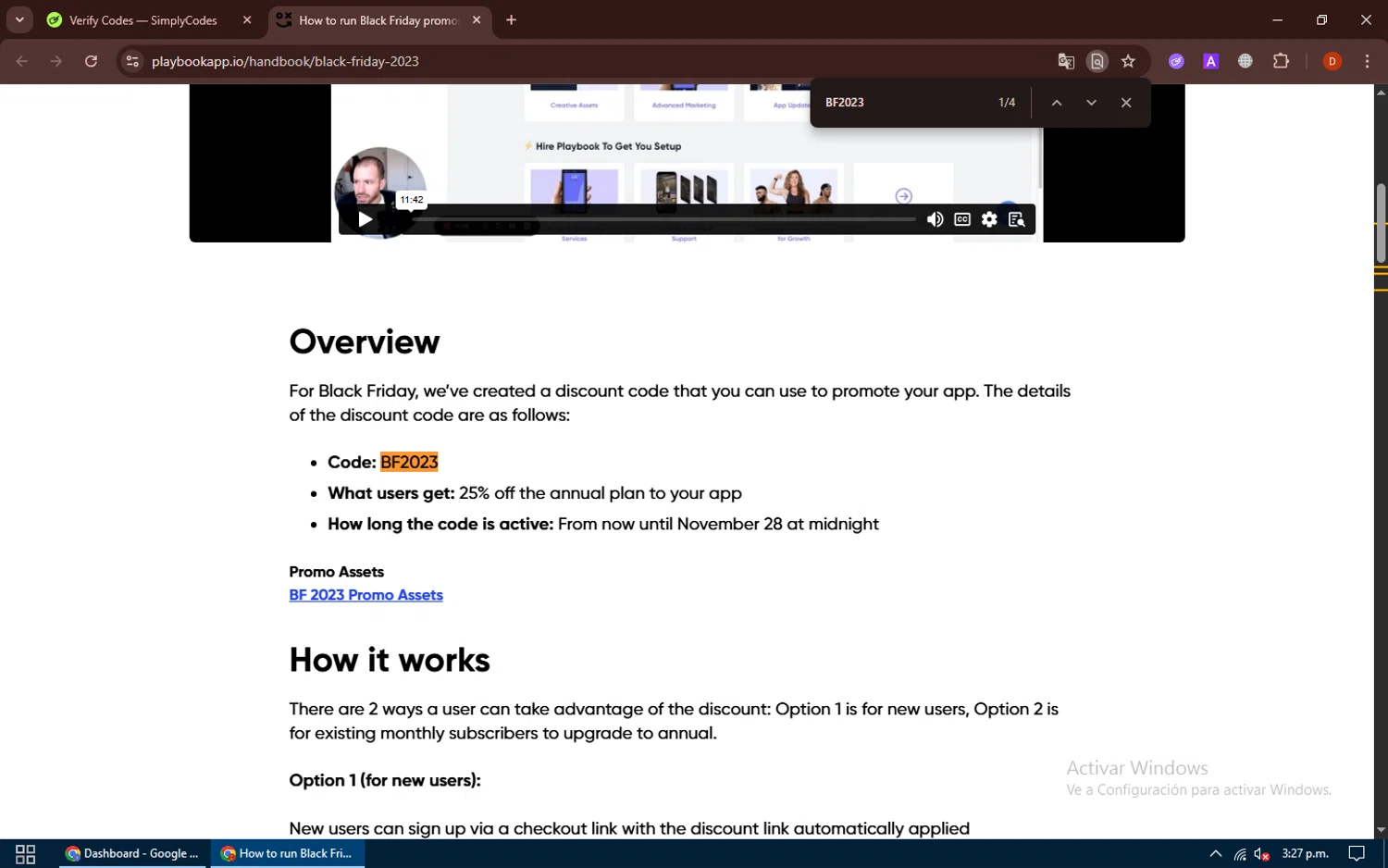This screenshot has height=868, width=1388.
Task: Open video settings gear
Action: (989, 219)
